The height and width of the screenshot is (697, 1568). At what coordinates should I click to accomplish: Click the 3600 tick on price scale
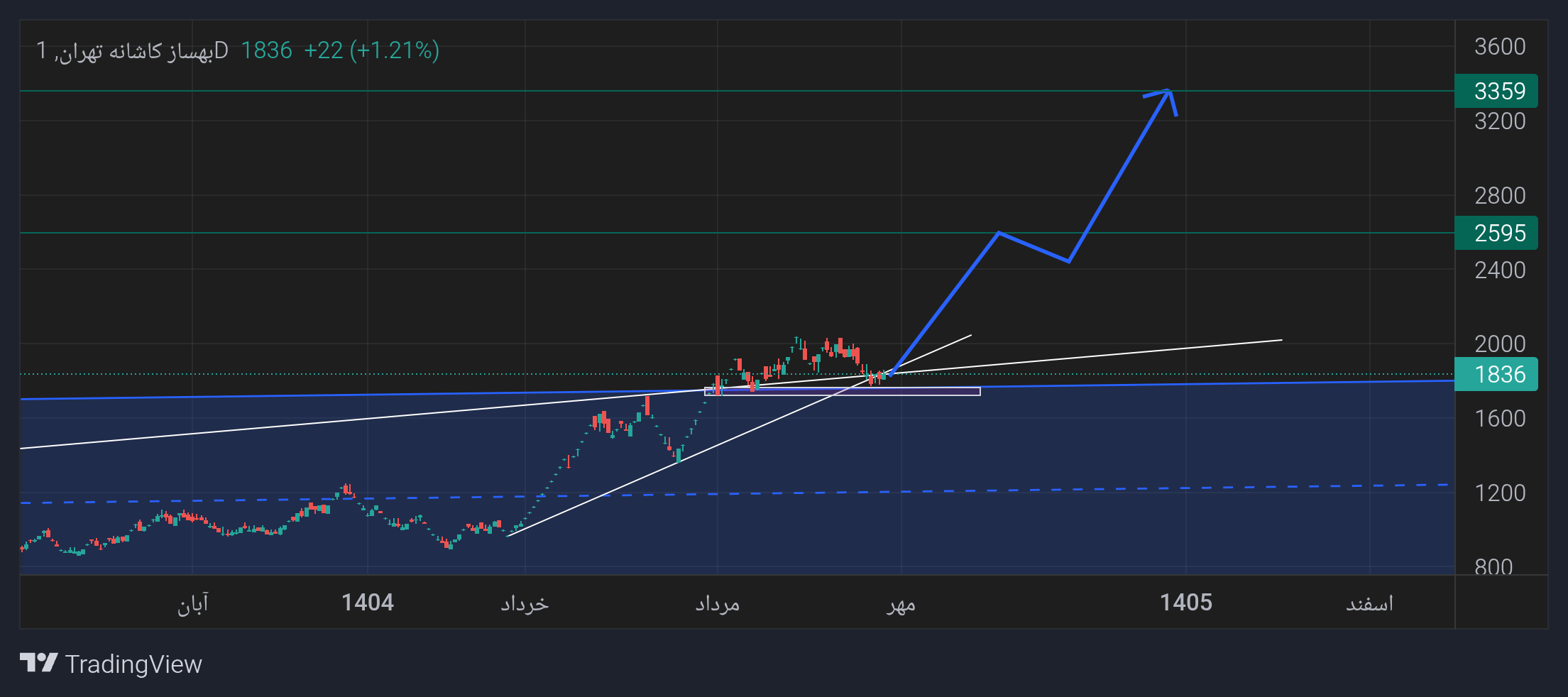pos(1500,47)
